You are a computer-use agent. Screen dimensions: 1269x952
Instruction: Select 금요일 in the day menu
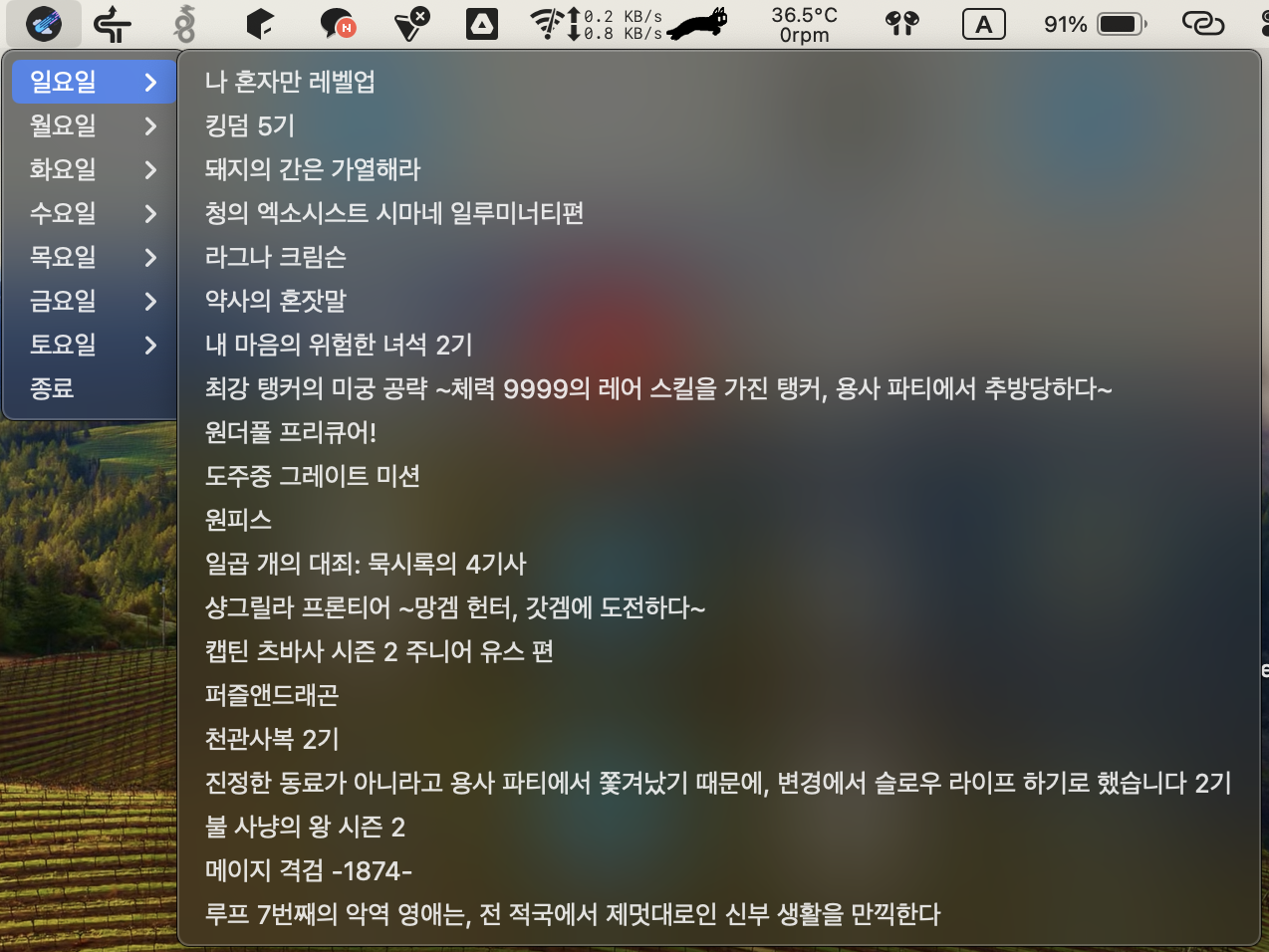(94, 301)
